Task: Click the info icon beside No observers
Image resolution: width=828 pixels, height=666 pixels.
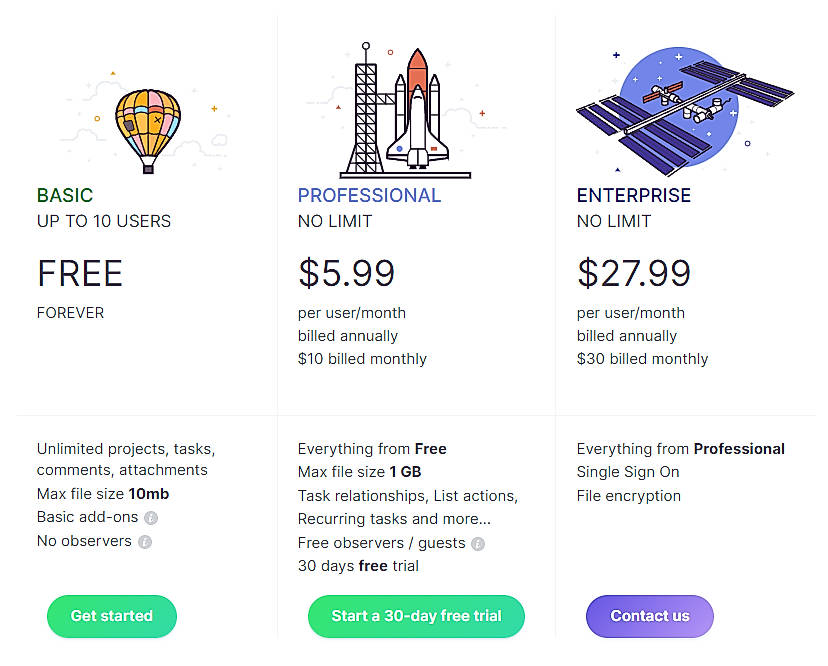Action: pos(145,541)
